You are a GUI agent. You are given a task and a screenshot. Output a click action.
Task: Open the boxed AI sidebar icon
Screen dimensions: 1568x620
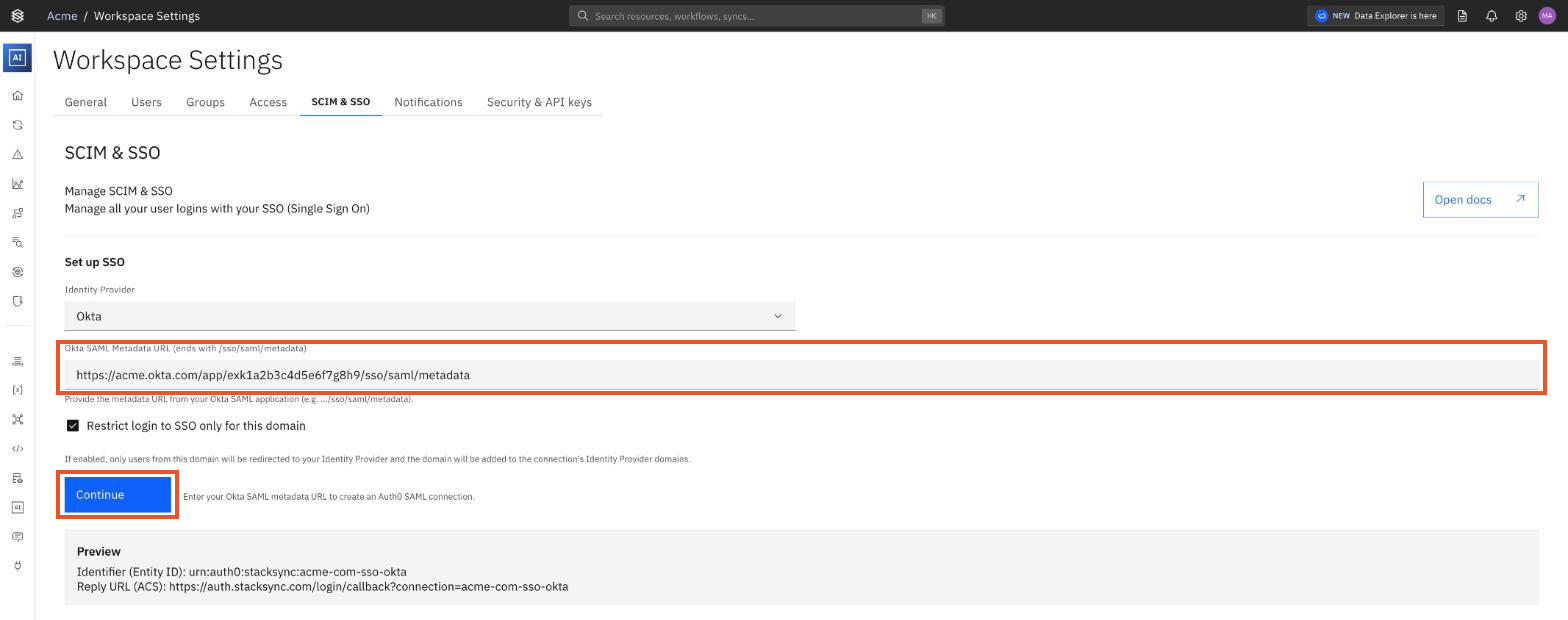tap(17, 508)
